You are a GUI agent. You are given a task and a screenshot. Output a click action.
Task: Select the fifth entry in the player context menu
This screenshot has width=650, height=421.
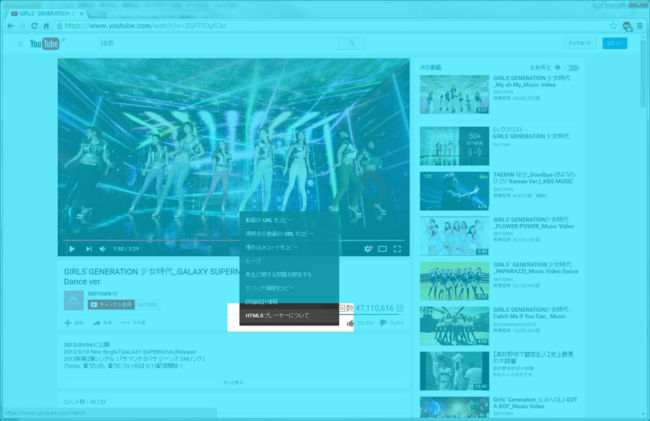(x=289, y=274)
